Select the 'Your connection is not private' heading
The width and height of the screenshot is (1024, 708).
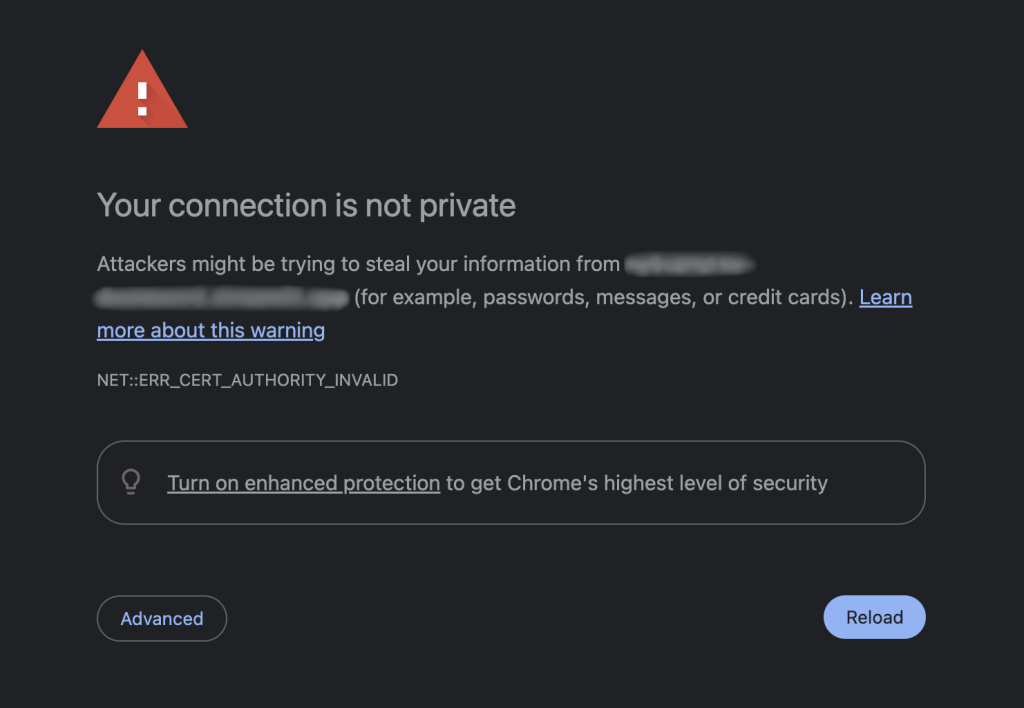(x=306, y=205)
